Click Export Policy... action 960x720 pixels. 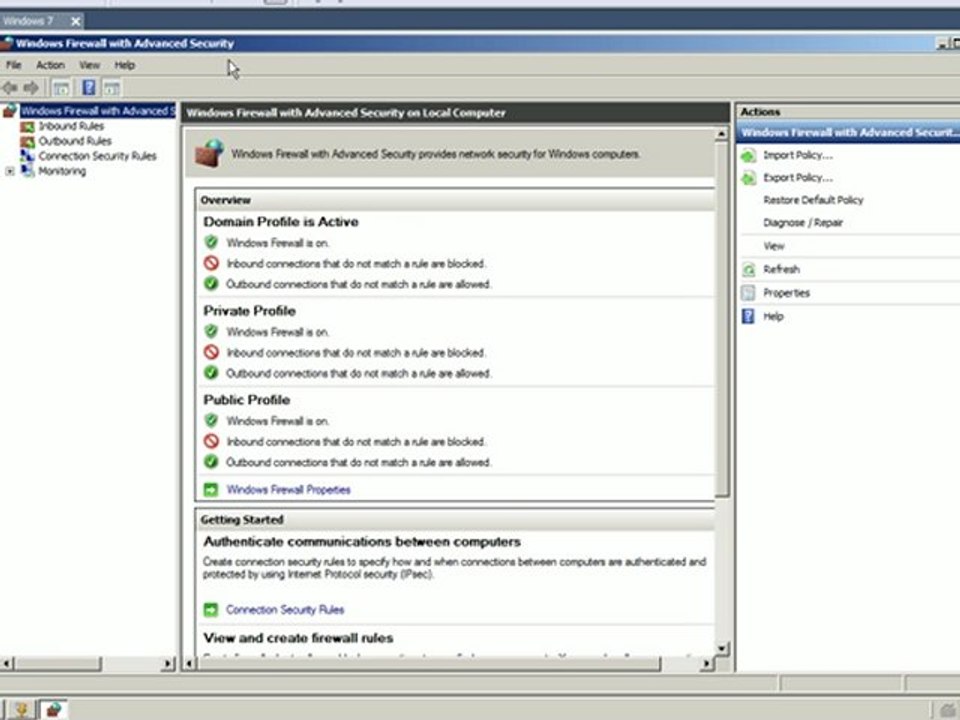(798, 178)
